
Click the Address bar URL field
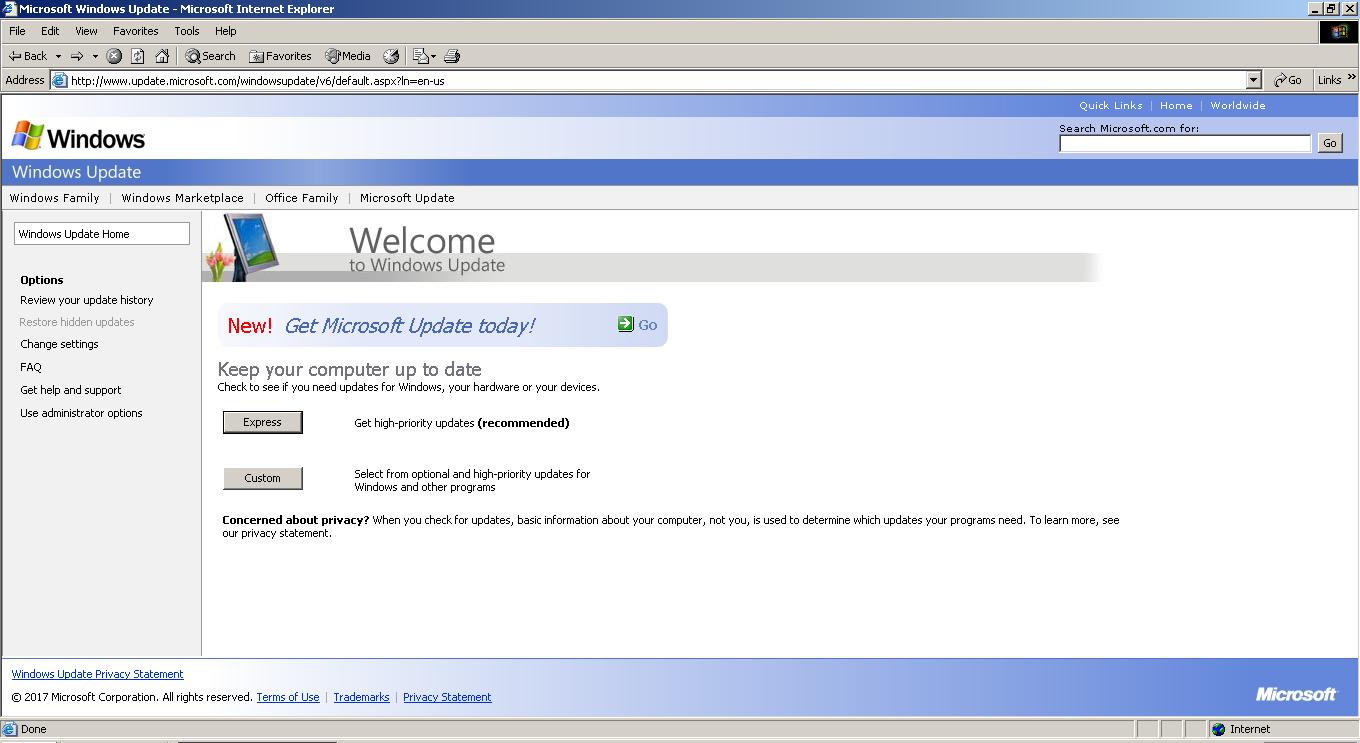pos(657,80)
